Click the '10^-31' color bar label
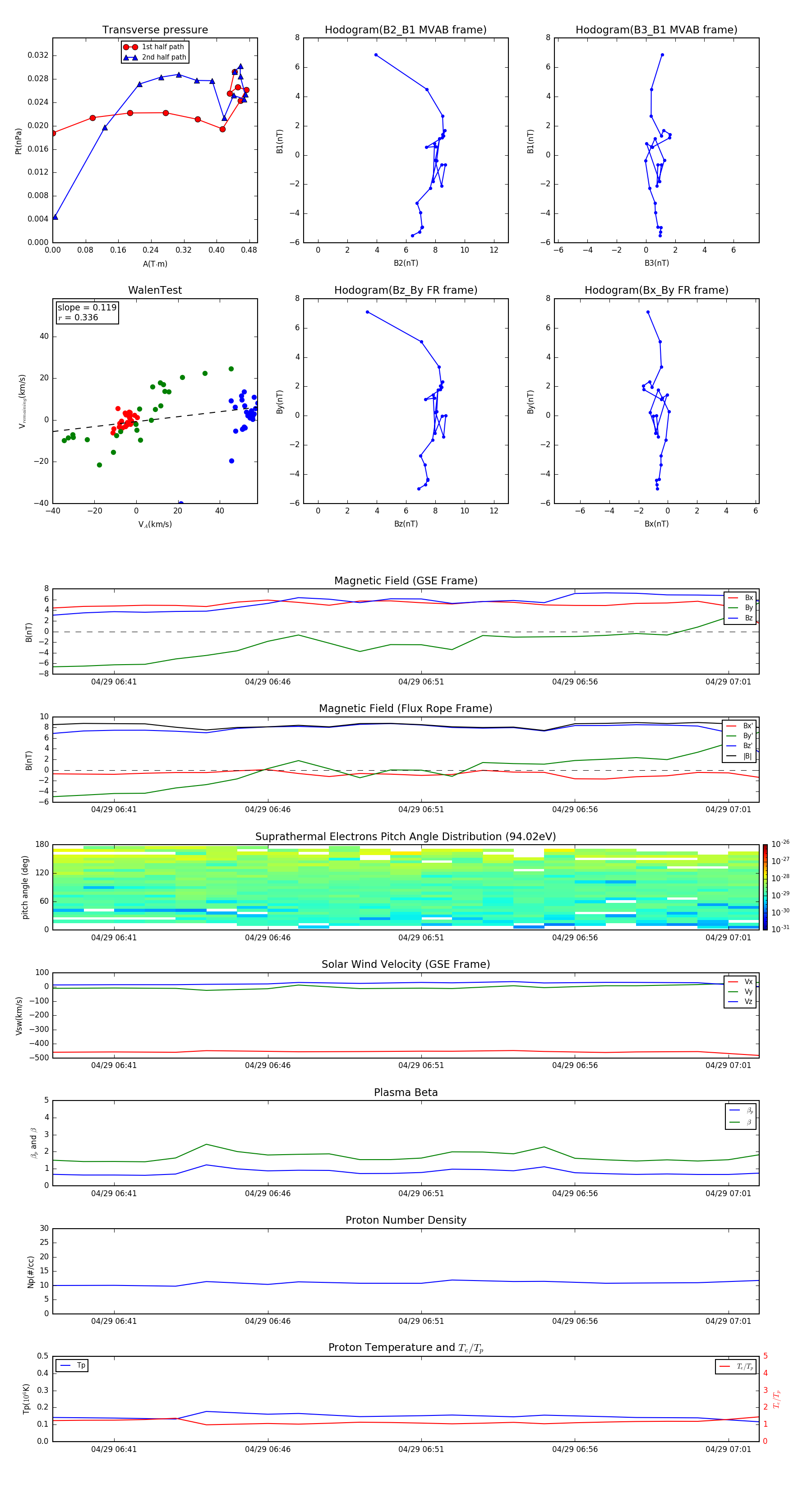 pos(780,929)
